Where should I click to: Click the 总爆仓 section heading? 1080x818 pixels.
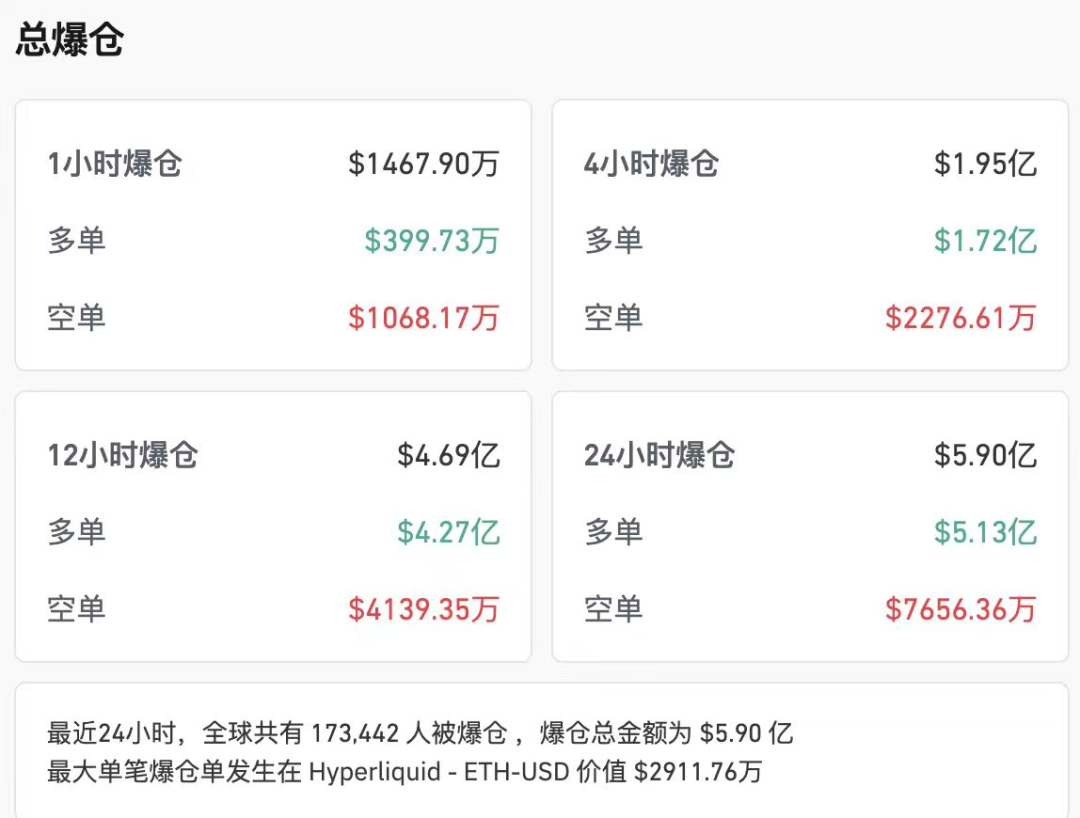coord(70,41)
